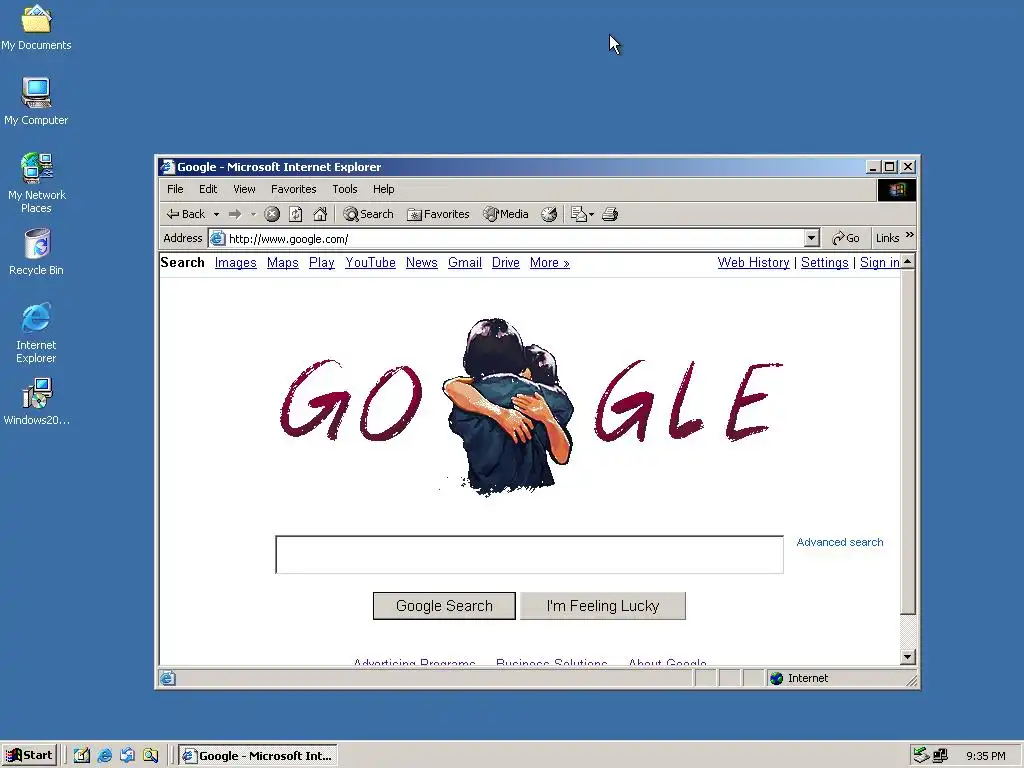Click the Sign in link

tap(880, 263)
